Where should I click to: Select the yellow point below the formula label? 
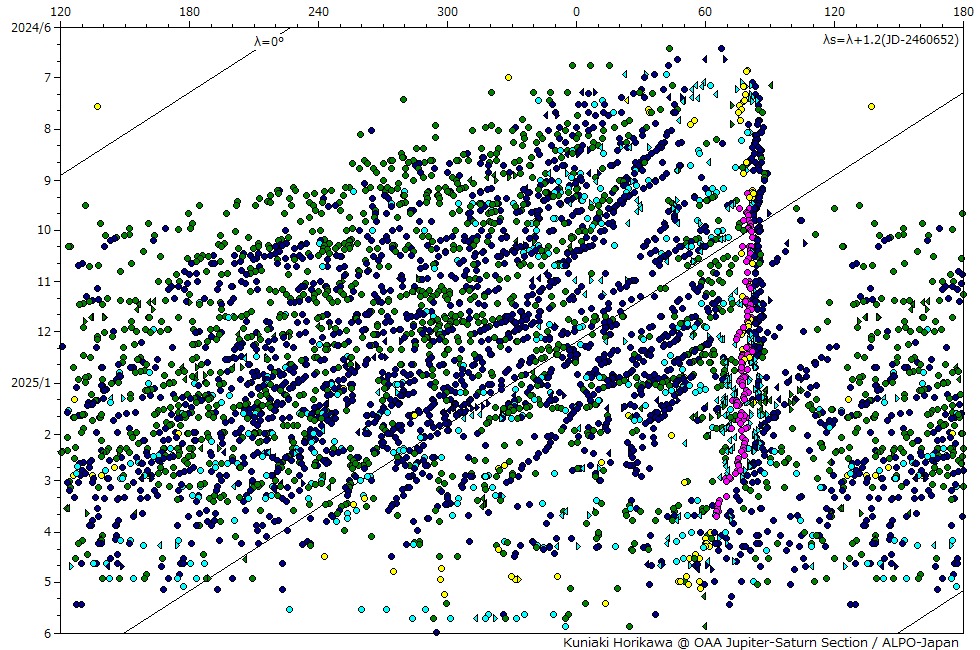click(871, 106)
